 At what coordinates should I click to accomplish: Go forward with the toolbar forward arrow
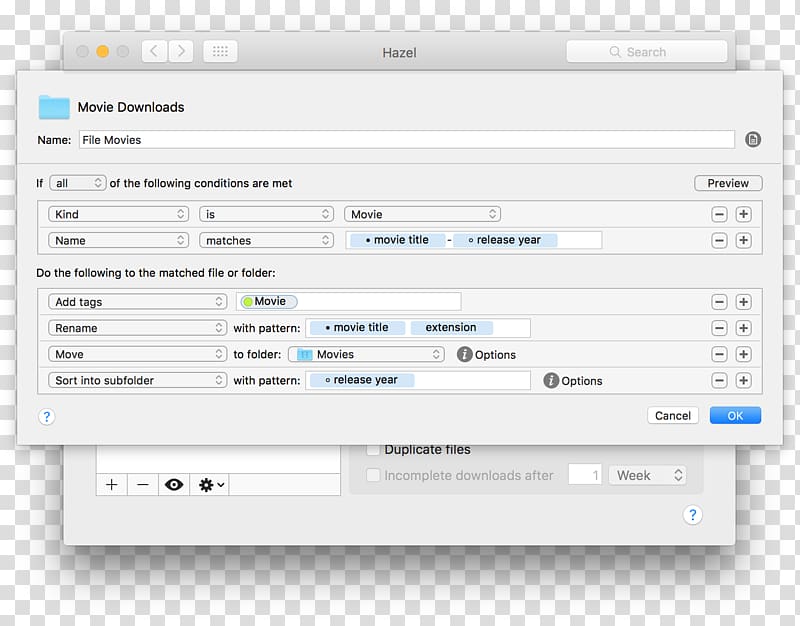181,52
